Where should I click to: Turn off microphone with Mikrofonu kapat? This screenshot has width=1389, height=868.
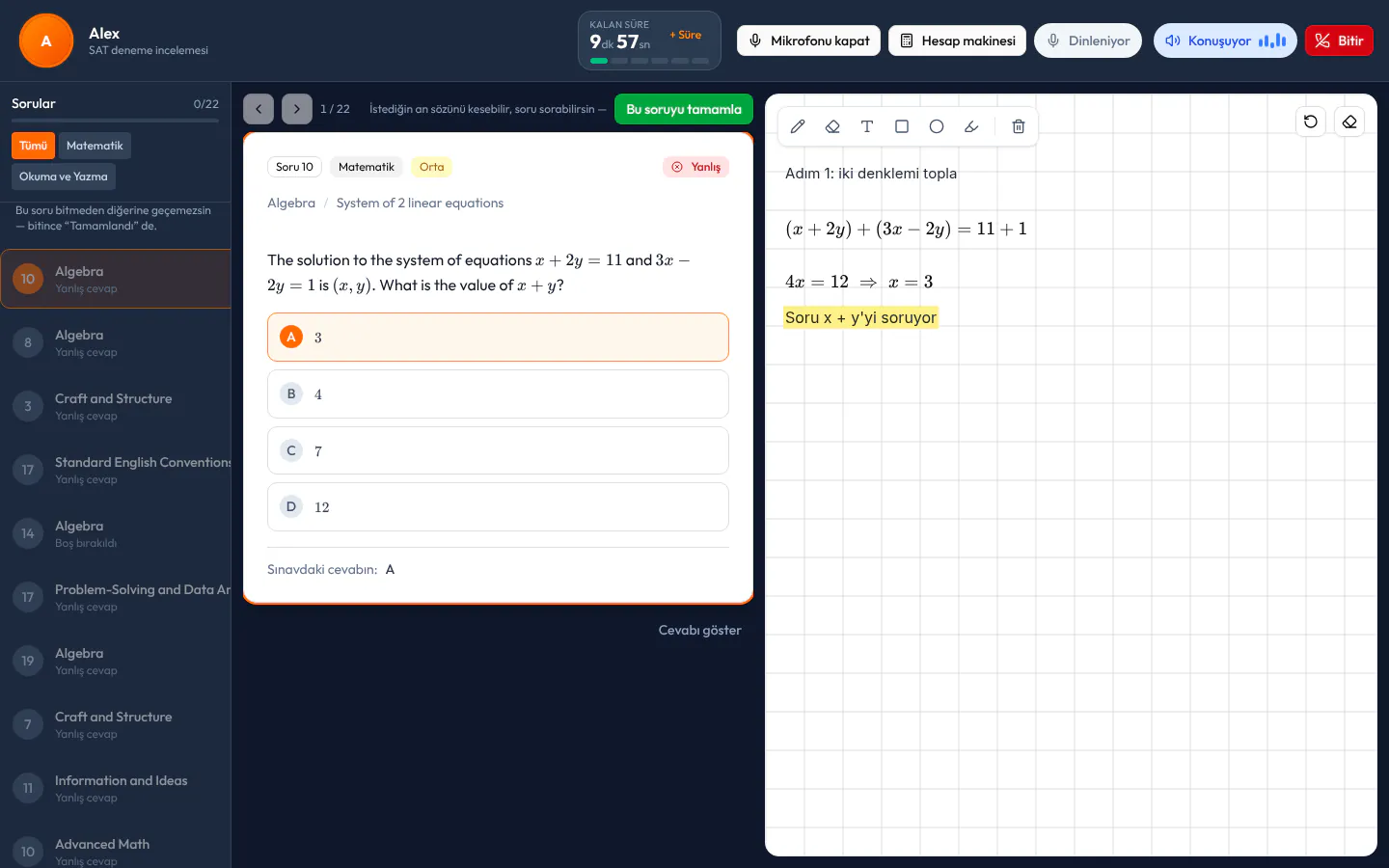pyautogui.click(x=808, y=41)
